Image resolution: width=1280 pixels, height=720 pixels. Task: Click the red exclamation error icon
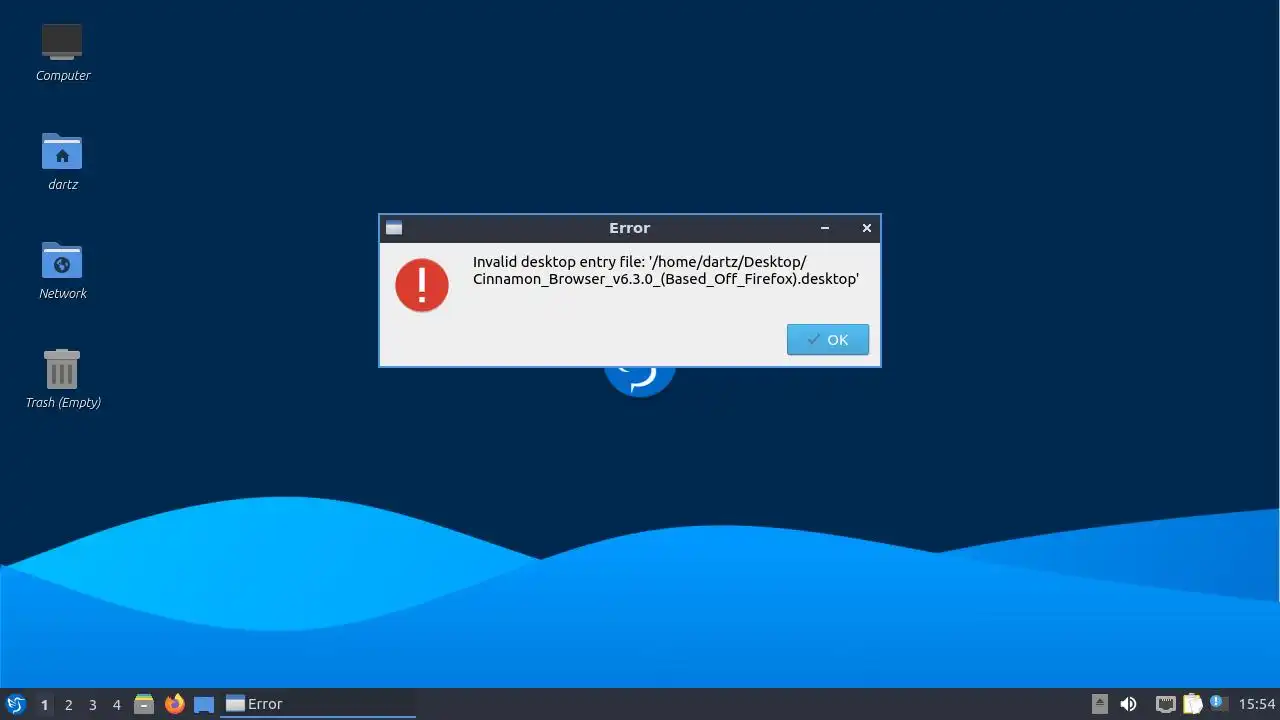pyautogui.click(x=422, y=285)
